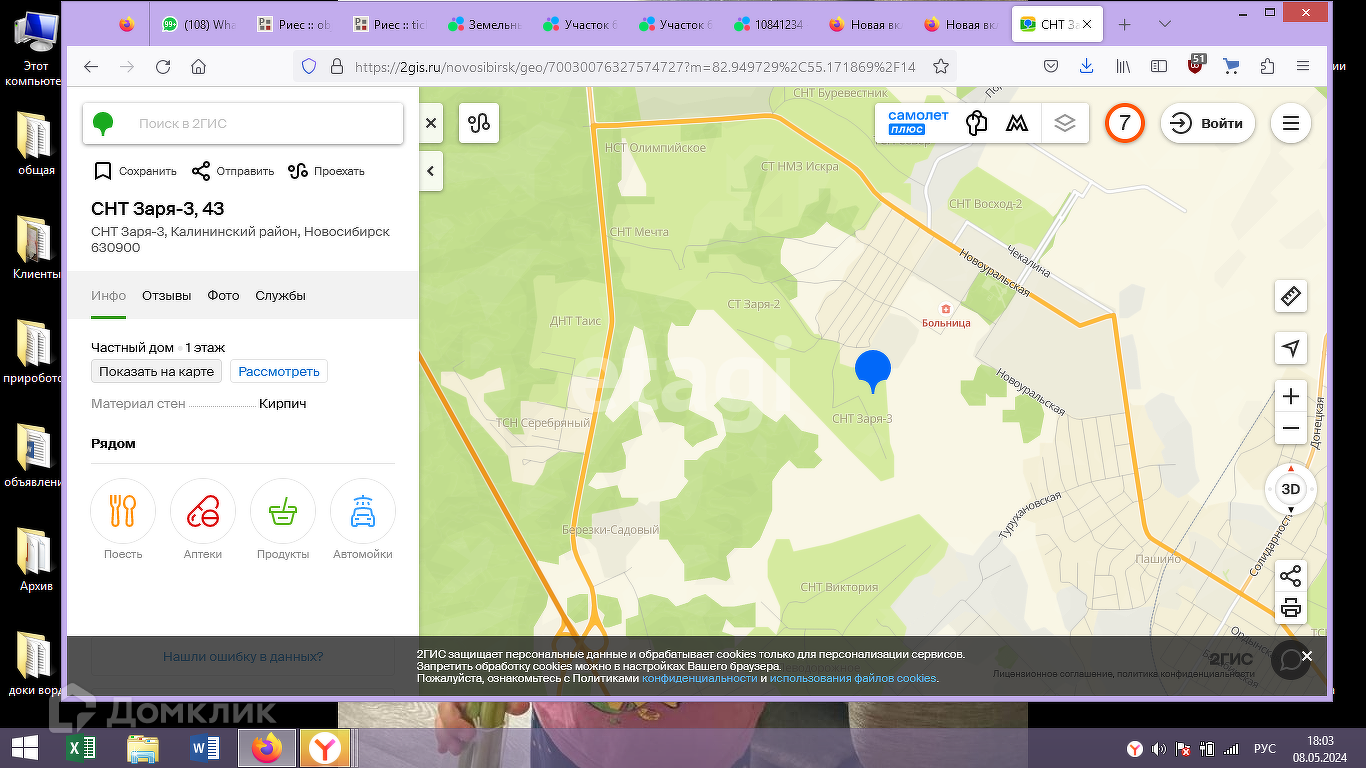Open the shopping cart extension icon

click(x=1231, y=67)
